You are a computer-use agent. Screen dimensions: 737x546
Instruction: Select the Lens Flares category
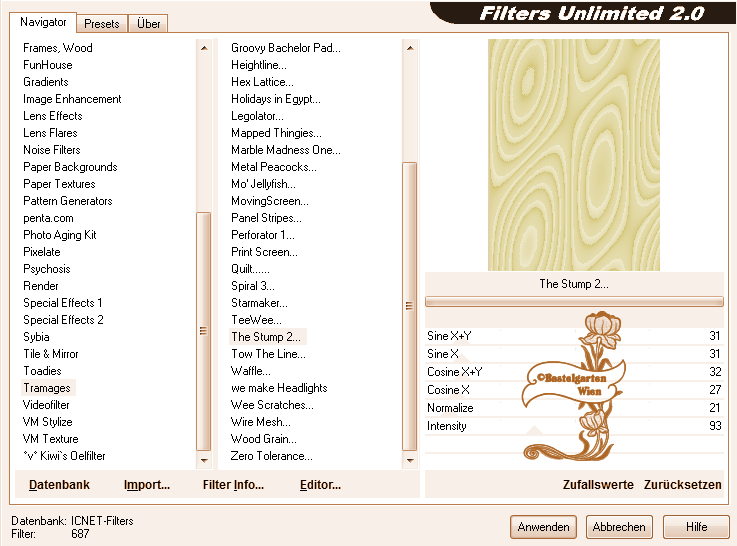click(x=50, y=133)
